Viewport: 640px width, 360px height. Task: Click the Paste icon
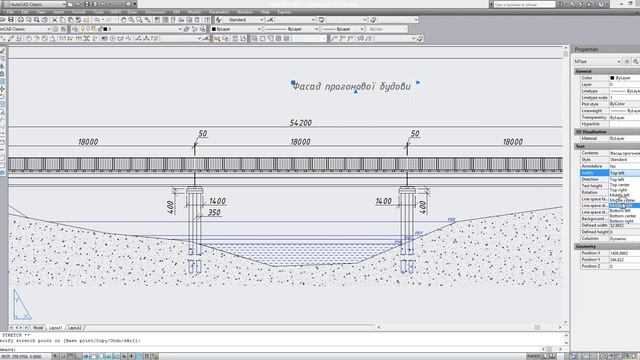point(71,20)
